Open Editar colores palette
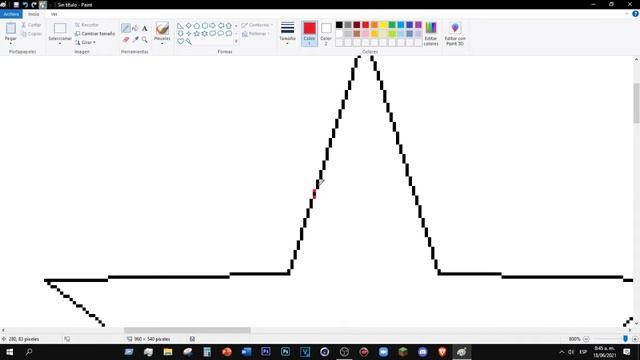The height and width of the screenshot is (360, 640). pos(431,33)
